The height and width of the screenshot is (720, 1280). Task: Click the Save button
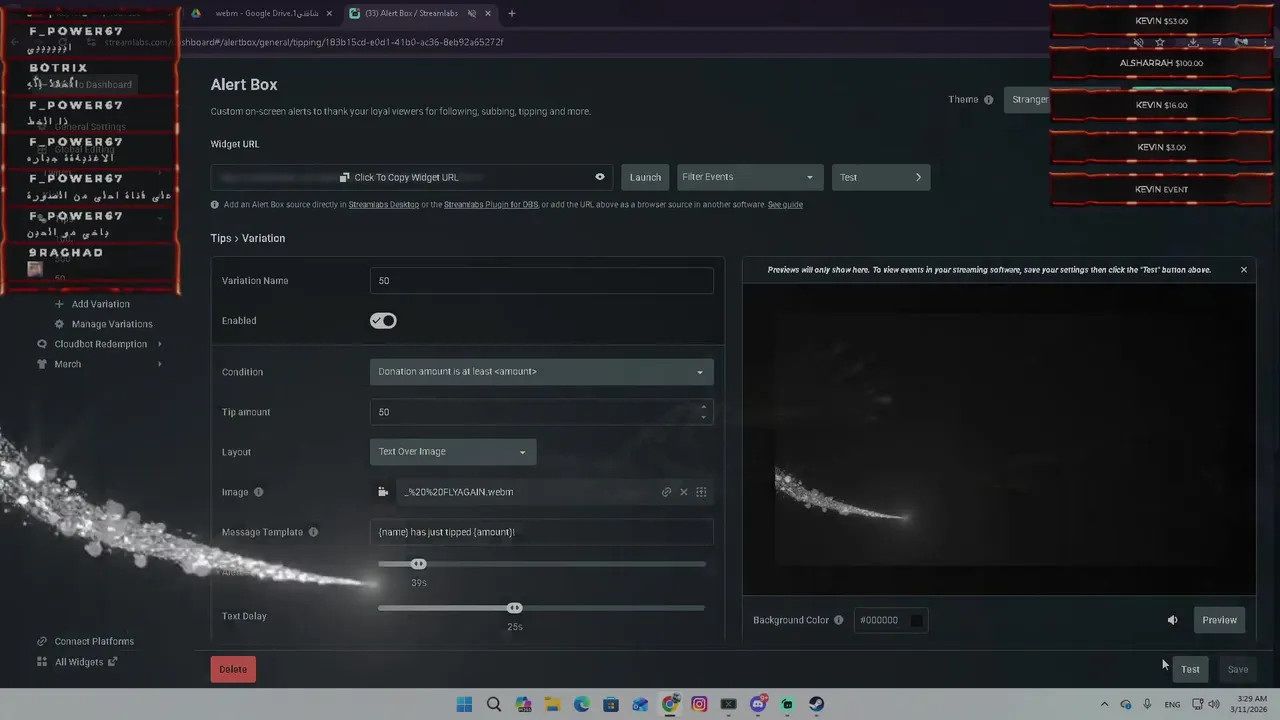pyautogui.click(x=1238, y=670)
